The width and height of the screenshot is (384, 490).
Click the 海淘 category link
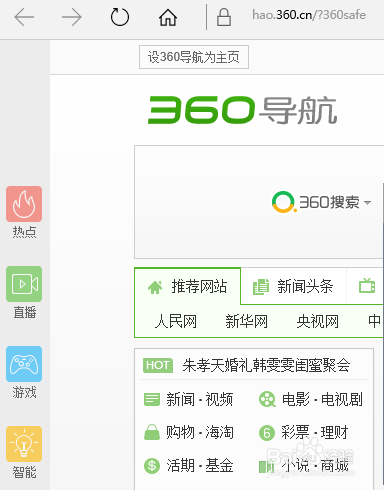(219, 433)
